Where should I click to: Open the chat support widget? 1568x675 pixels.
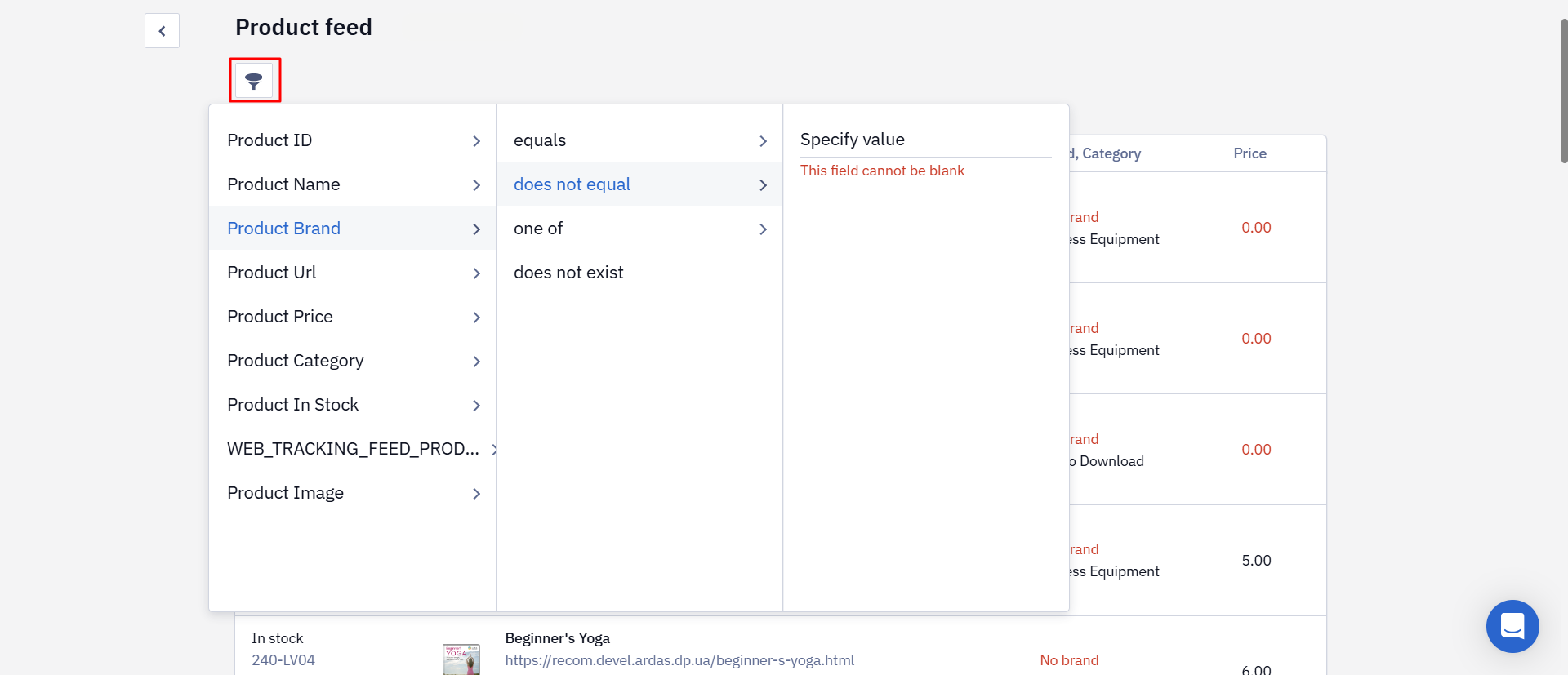pyautogui.click(x=1512, y=626)
